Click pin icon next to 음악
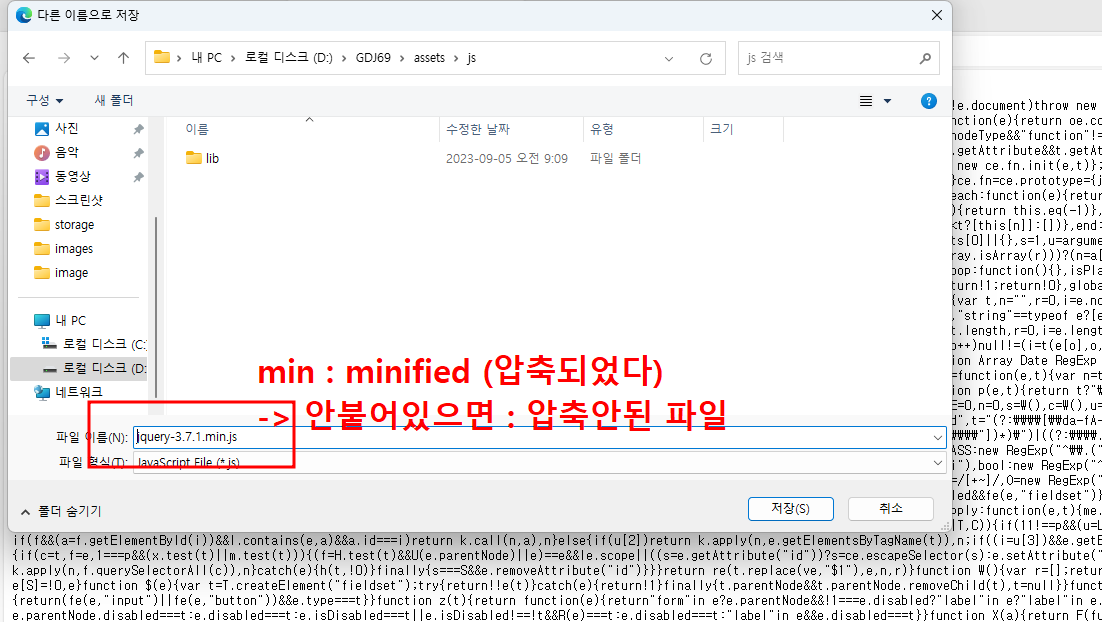This screenshot has height=622, width=1102. (138, 153)
